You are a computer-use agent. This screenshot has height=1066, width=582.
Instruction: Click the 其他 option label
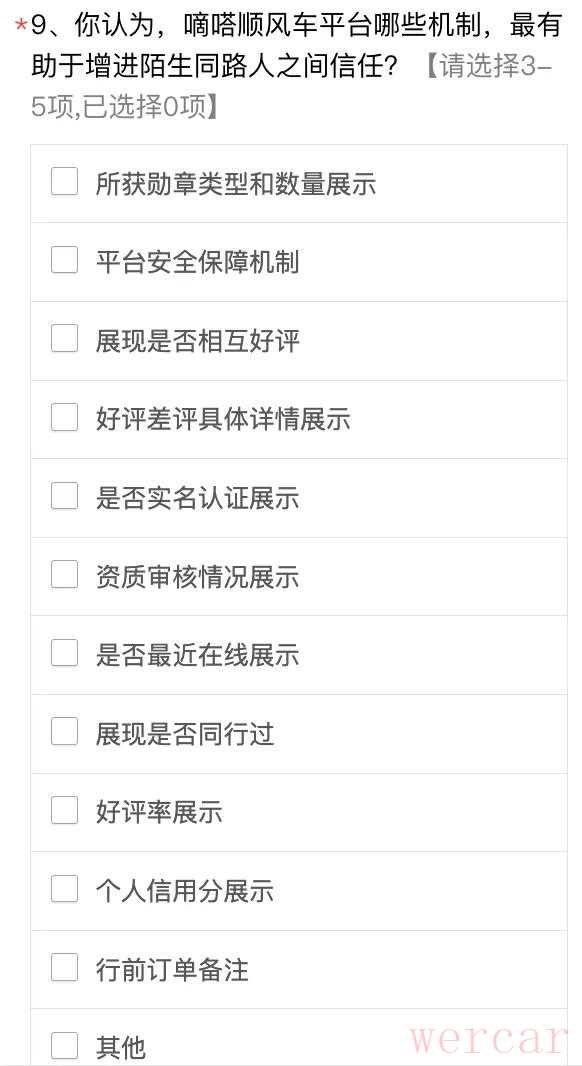click(x=120, y=1048)
